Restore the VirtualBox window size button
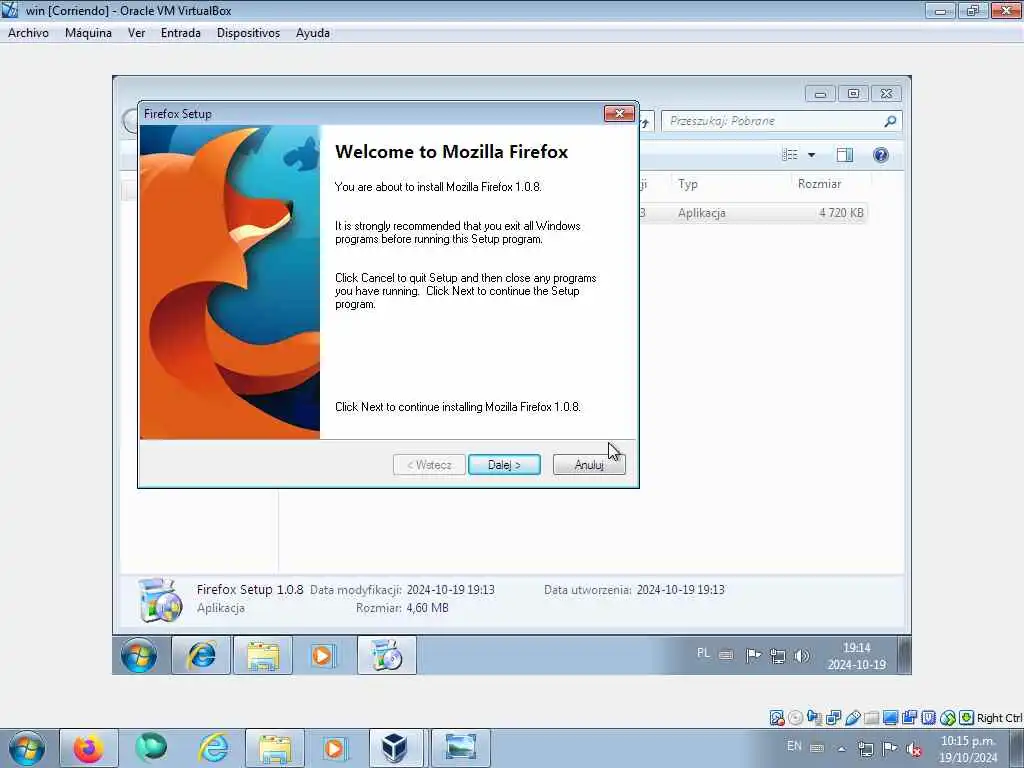Viewport: 1024px width, 768px height. [973, 10]
